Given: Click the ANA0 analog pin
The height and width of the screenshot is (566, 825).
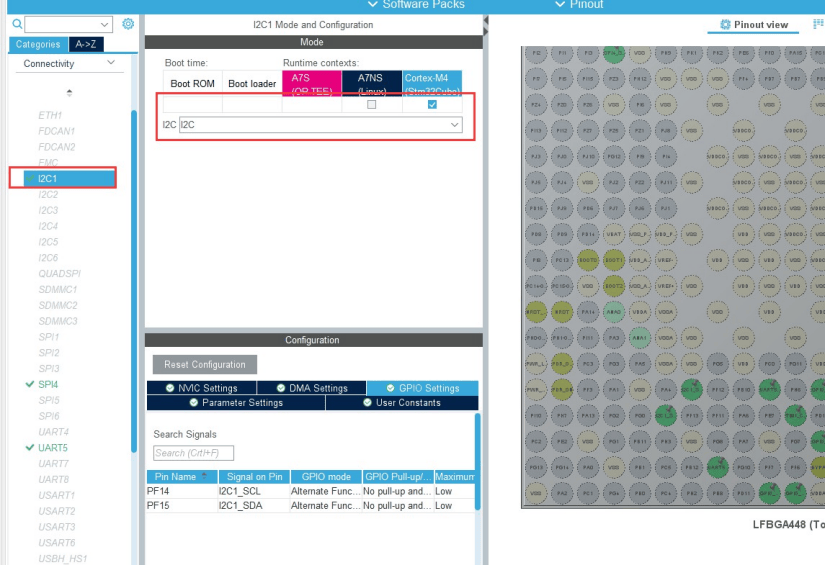Looking at the screenshot, I should pyautogui.click(x=613, y=311).
